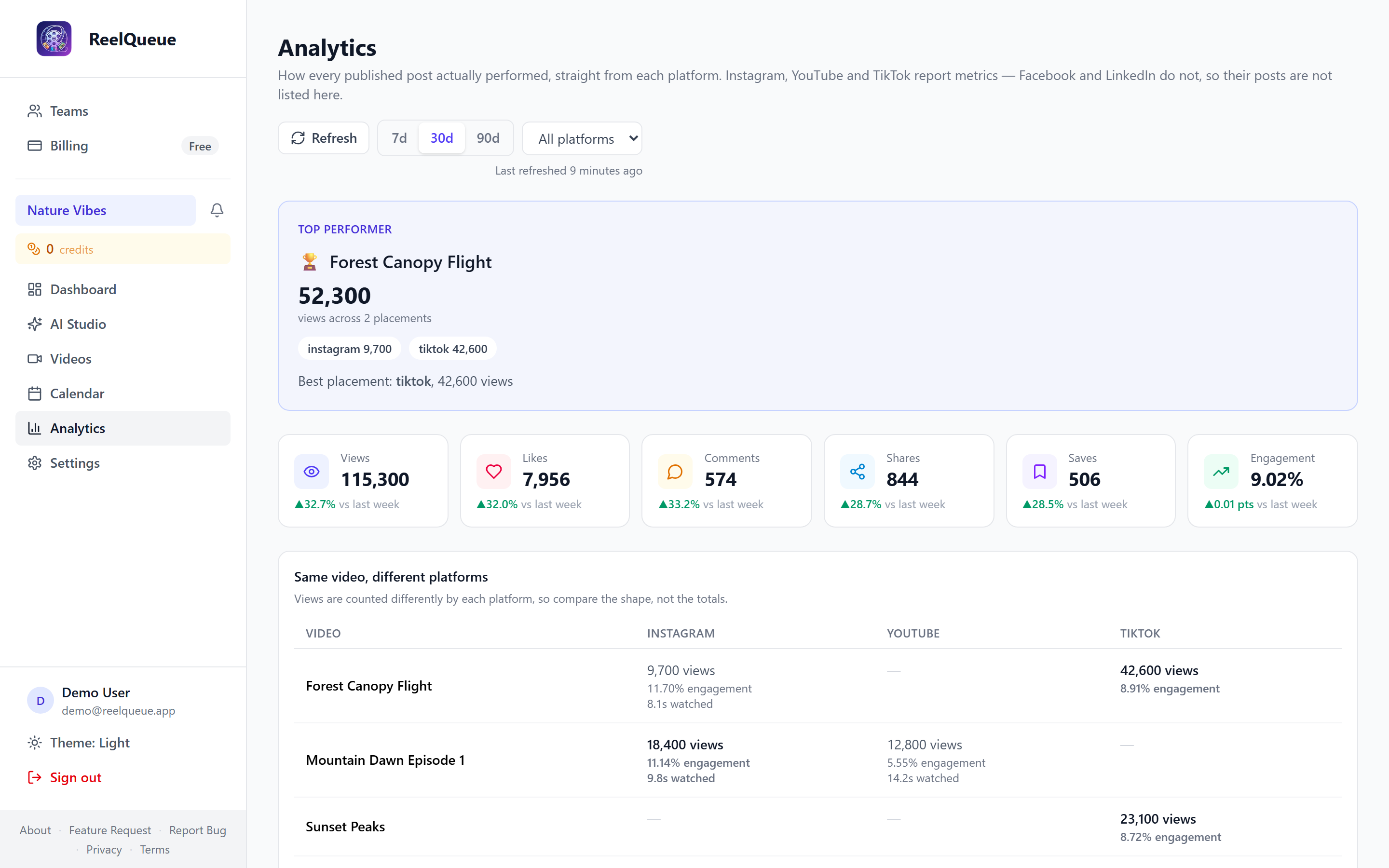Open the Videos section

[x=123, y=359]
